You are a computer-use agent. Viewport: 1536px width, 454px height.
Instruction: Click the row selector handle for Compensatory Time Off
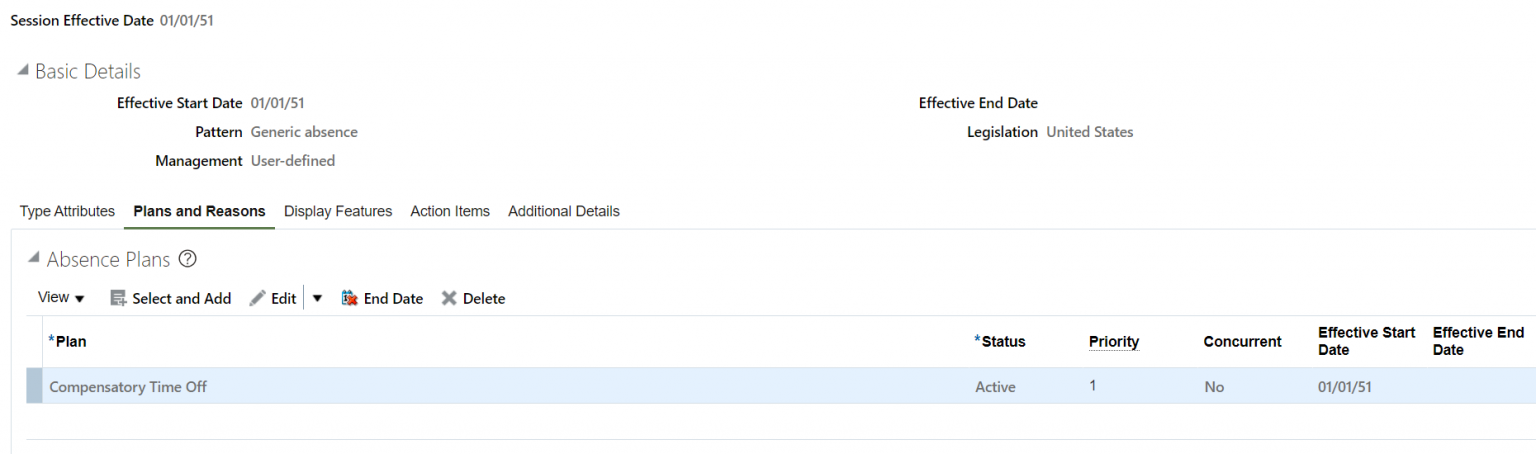(34, 386)
